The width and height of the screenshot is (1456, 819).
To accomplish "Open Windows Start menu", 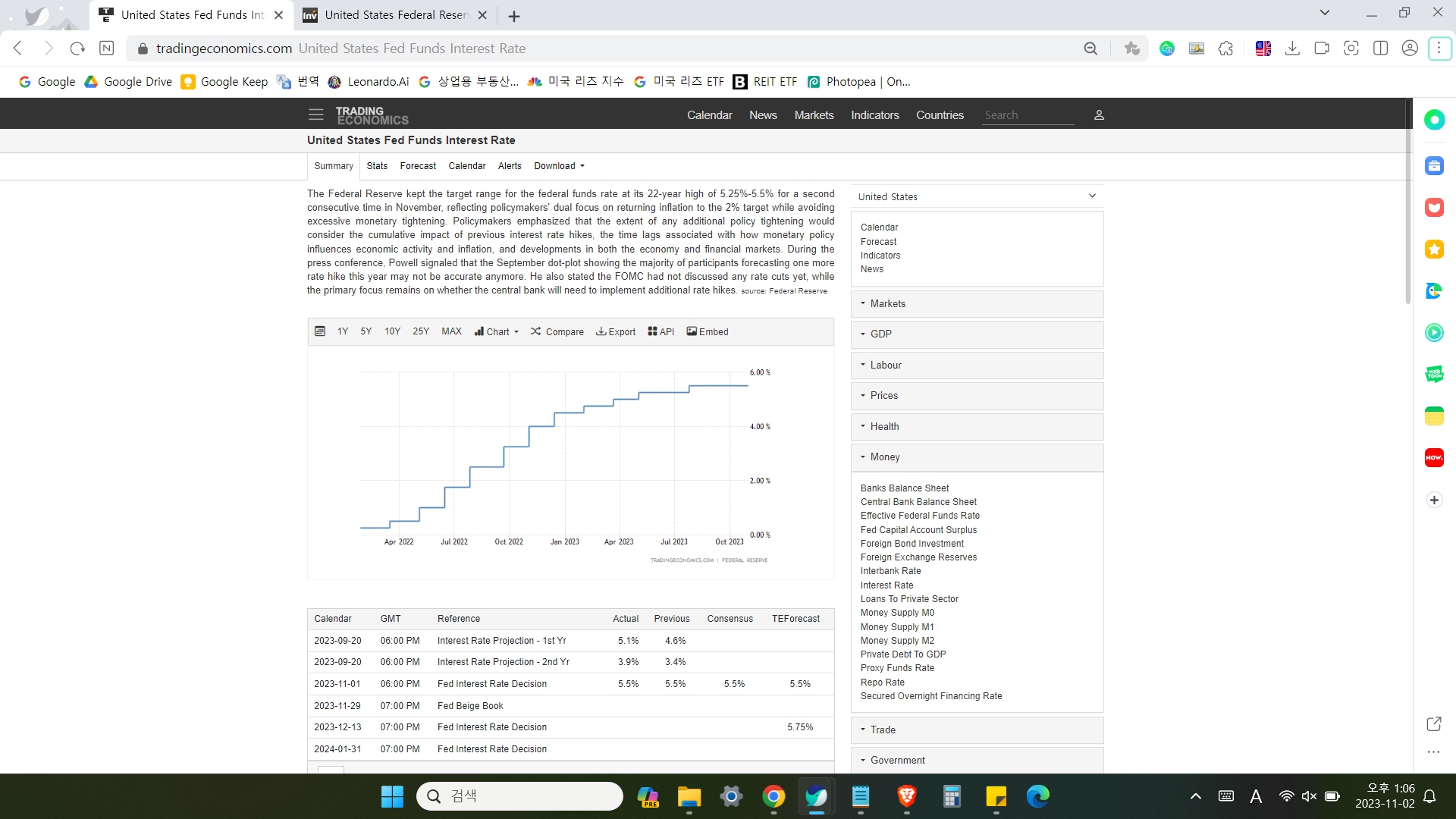I will click(392, 796).
